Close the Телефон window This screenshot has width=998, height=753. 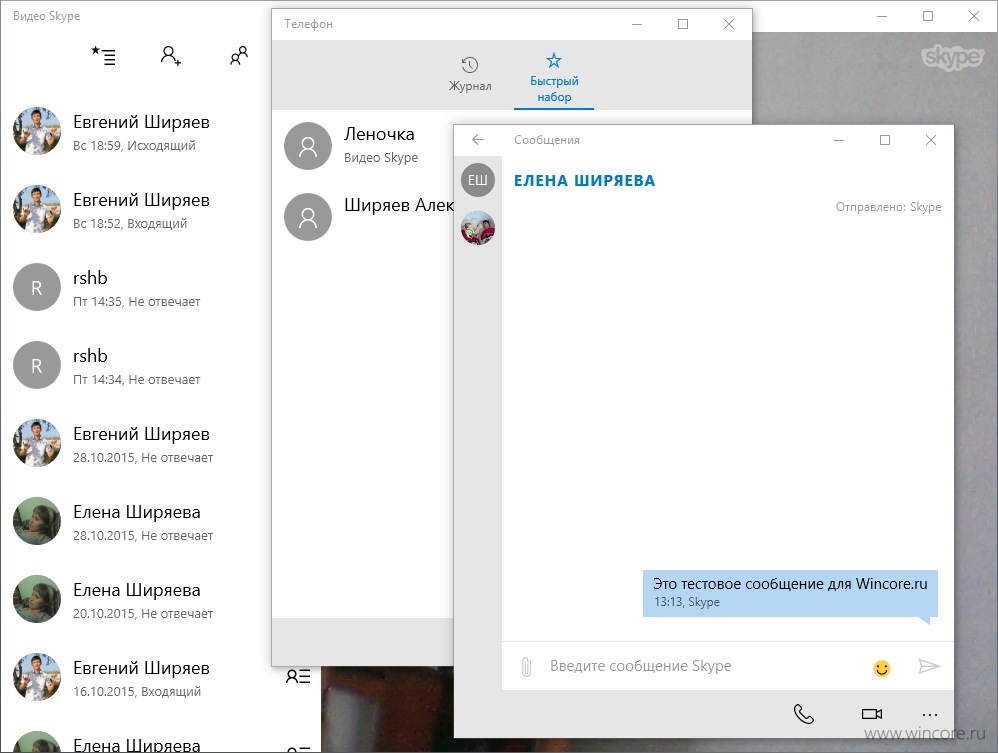[729, 24]
